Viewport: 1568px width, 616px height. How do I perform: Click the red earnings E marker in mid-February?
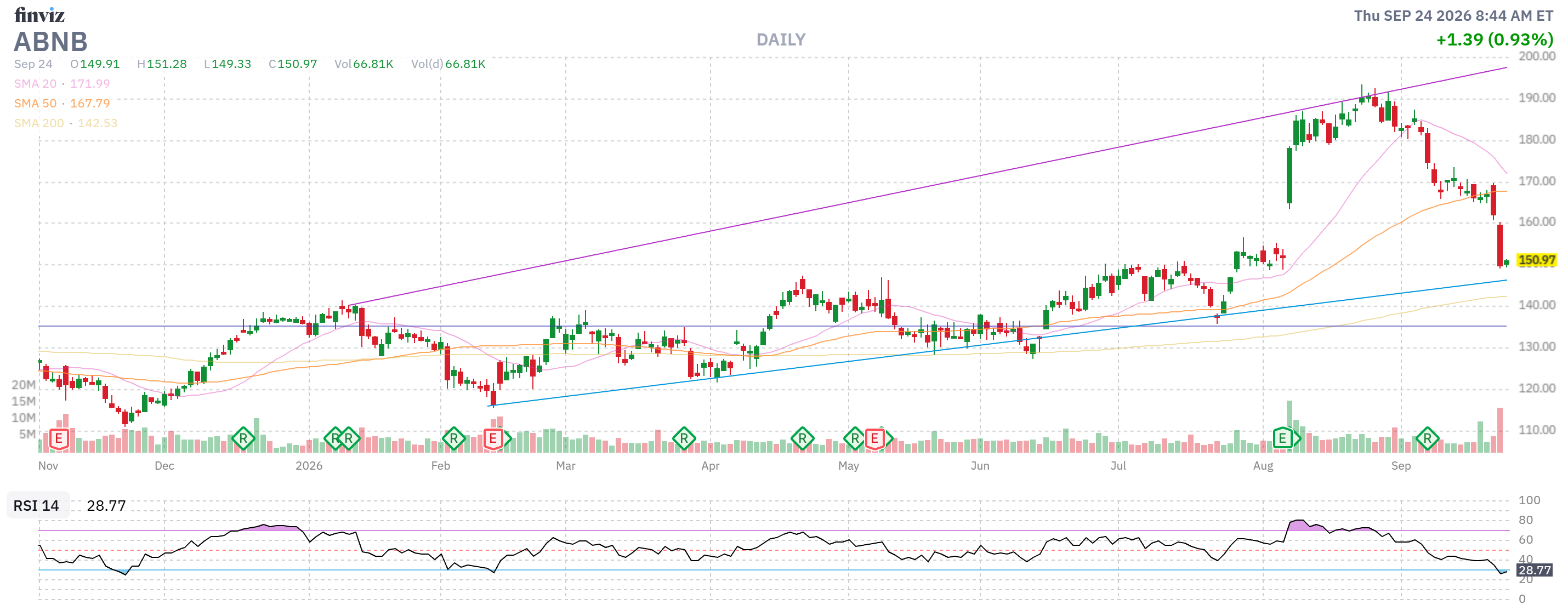point(493,438)
